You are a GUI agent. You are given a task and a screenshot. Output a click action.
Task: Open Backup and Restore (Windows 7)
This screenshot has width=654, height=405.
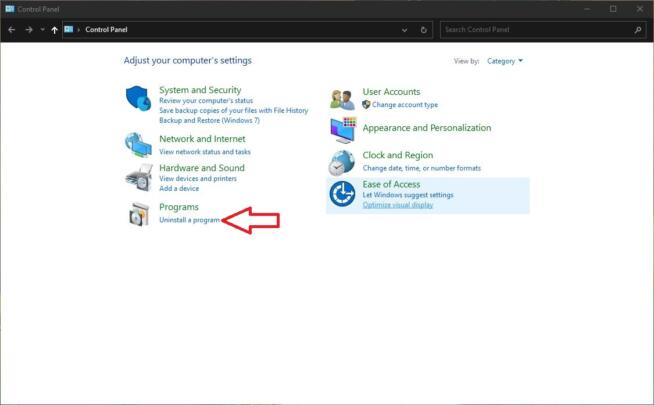tap(209, 121)
